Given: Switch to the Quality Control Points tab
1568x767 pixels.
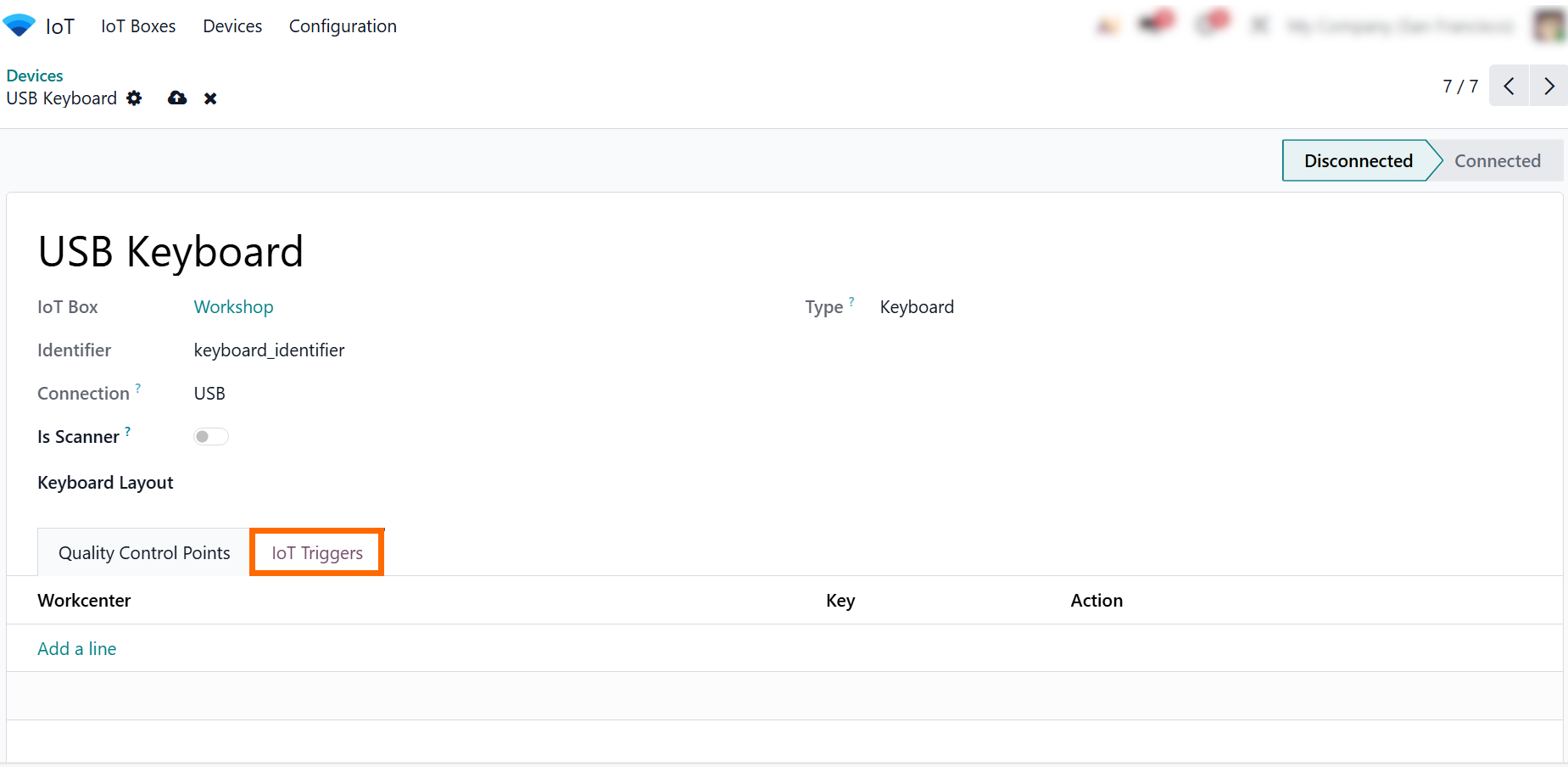Looking at the screenshot, I should (x=144, y=553).
